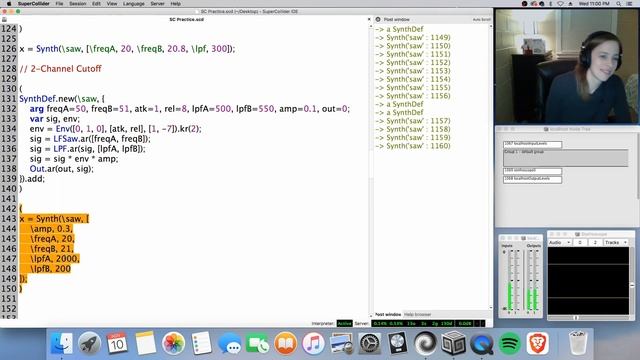
Task: Open Photos app from the dock
Action: coord(173,343)
